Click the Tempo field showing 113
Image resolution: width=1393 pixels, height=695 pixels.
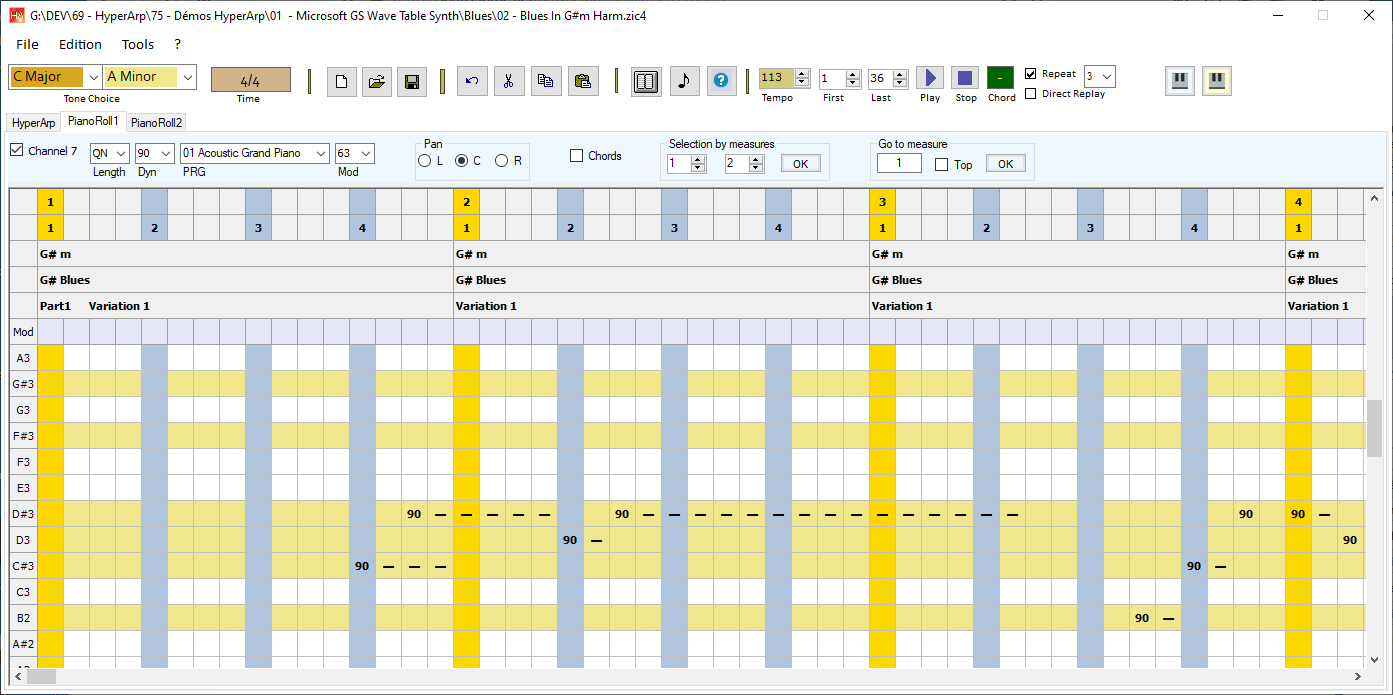pyautogui.click(x=777, y=78)
